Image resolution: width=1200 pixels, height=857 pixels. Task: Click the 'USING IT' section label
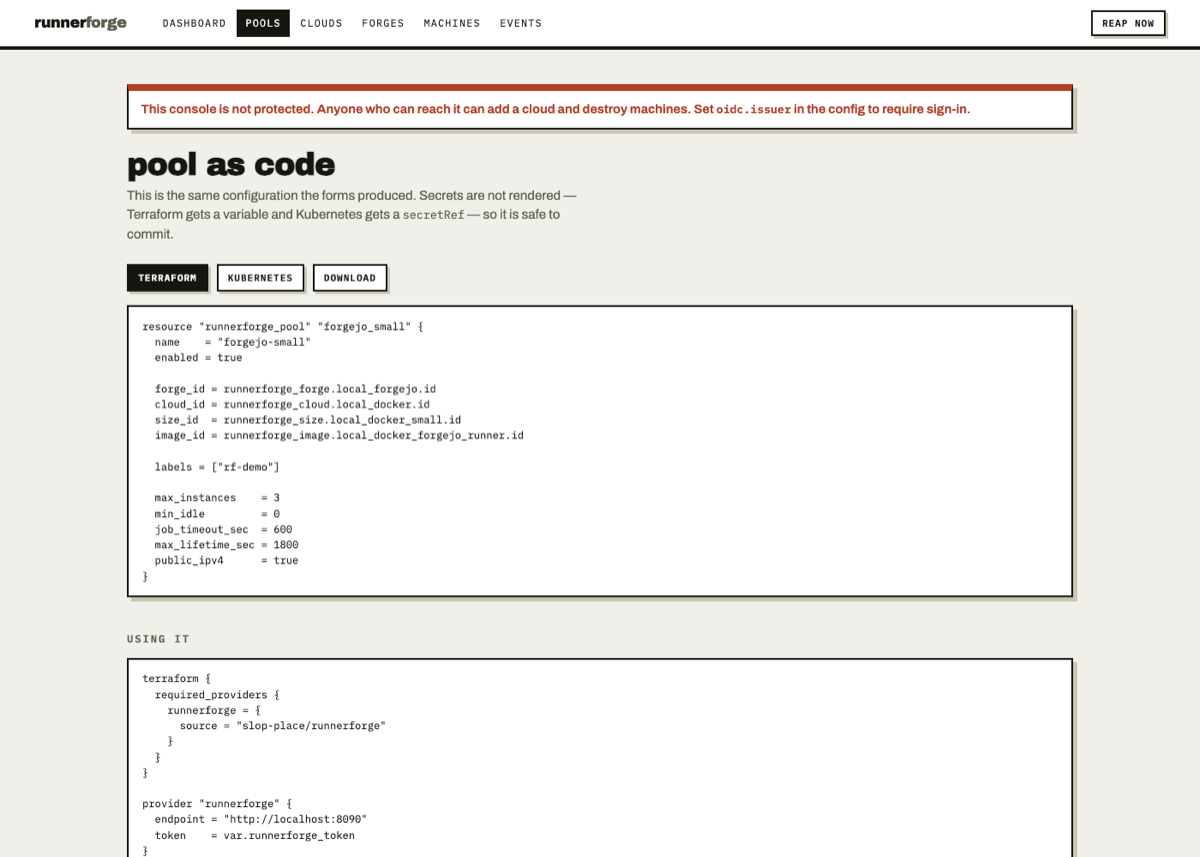pyautogui.click(x=158, y=639)
